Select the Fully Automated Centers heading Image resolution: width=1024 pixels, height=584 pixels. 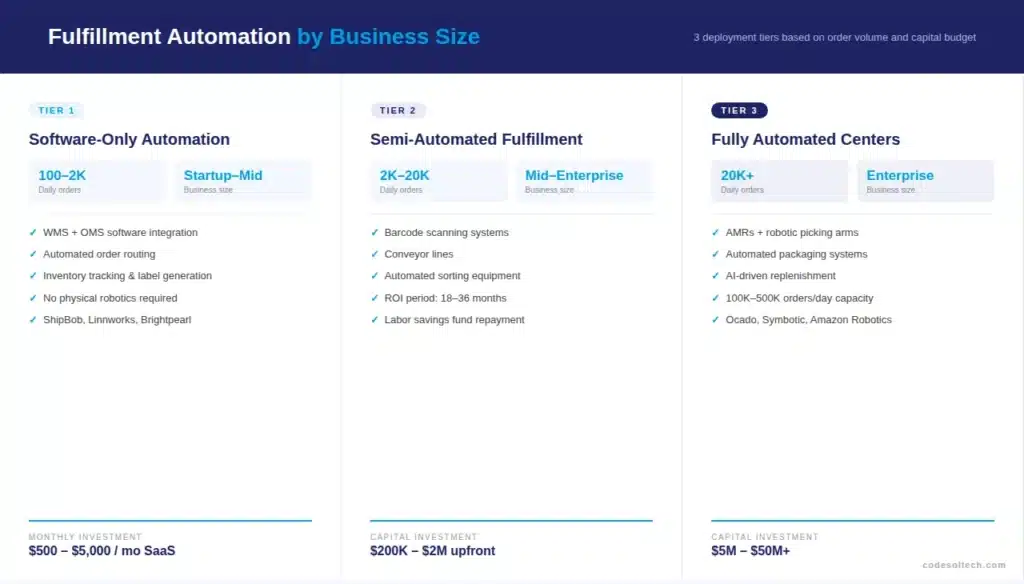coord(805,139)
